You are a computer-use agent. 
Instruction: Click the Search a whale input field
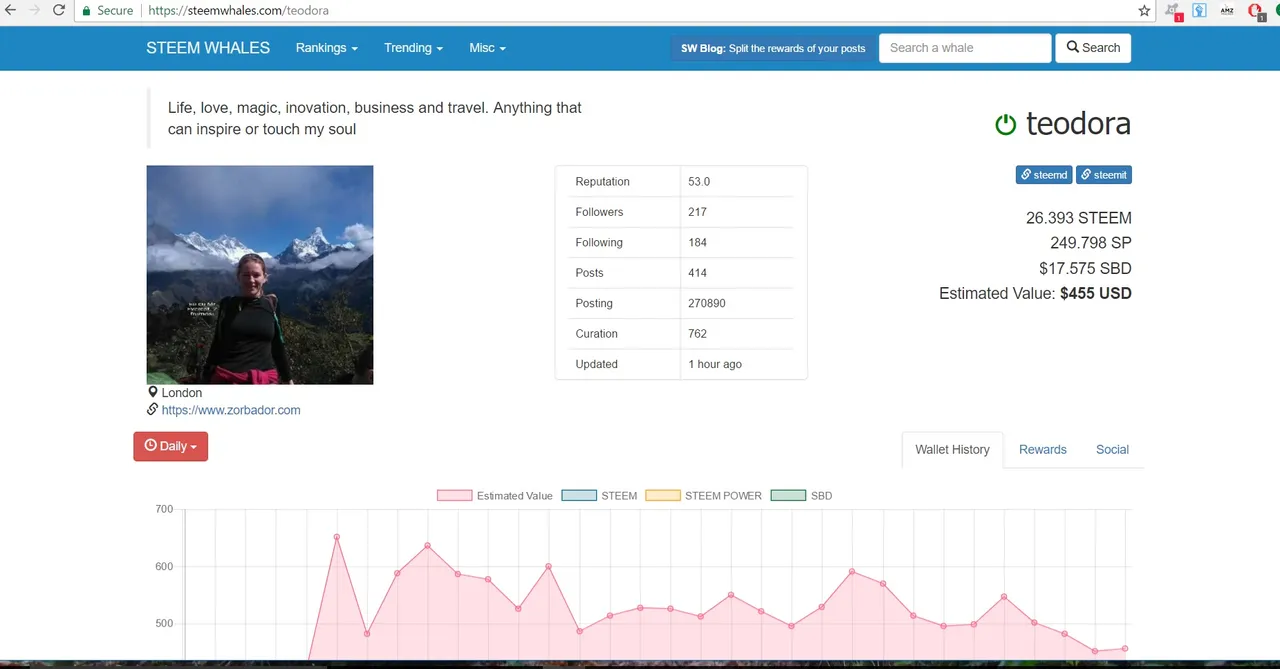coord(965,48)
